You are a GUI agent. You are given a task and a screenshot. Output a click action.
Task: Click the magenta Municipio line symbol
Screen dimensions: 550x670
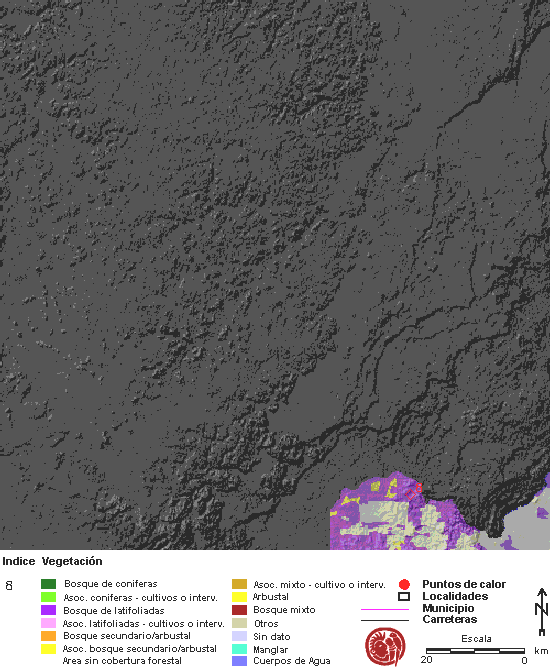click(385, 609)
